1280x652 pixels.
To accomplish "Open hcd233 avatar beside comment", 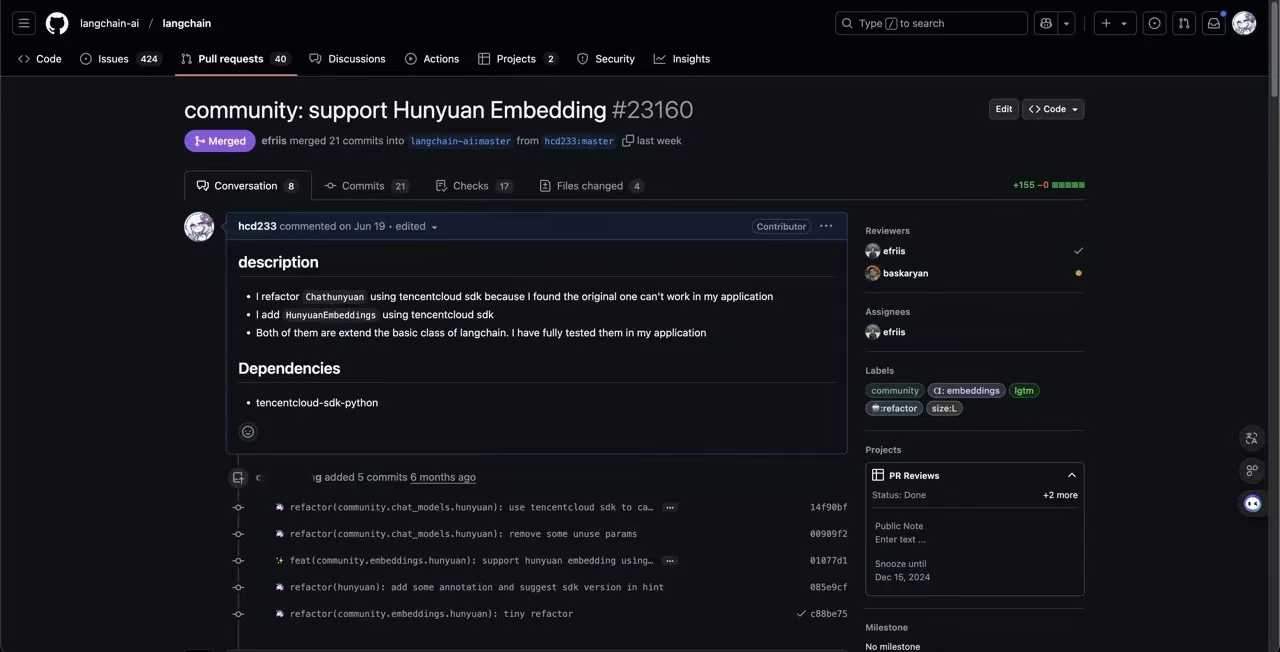I will (199, 227).
